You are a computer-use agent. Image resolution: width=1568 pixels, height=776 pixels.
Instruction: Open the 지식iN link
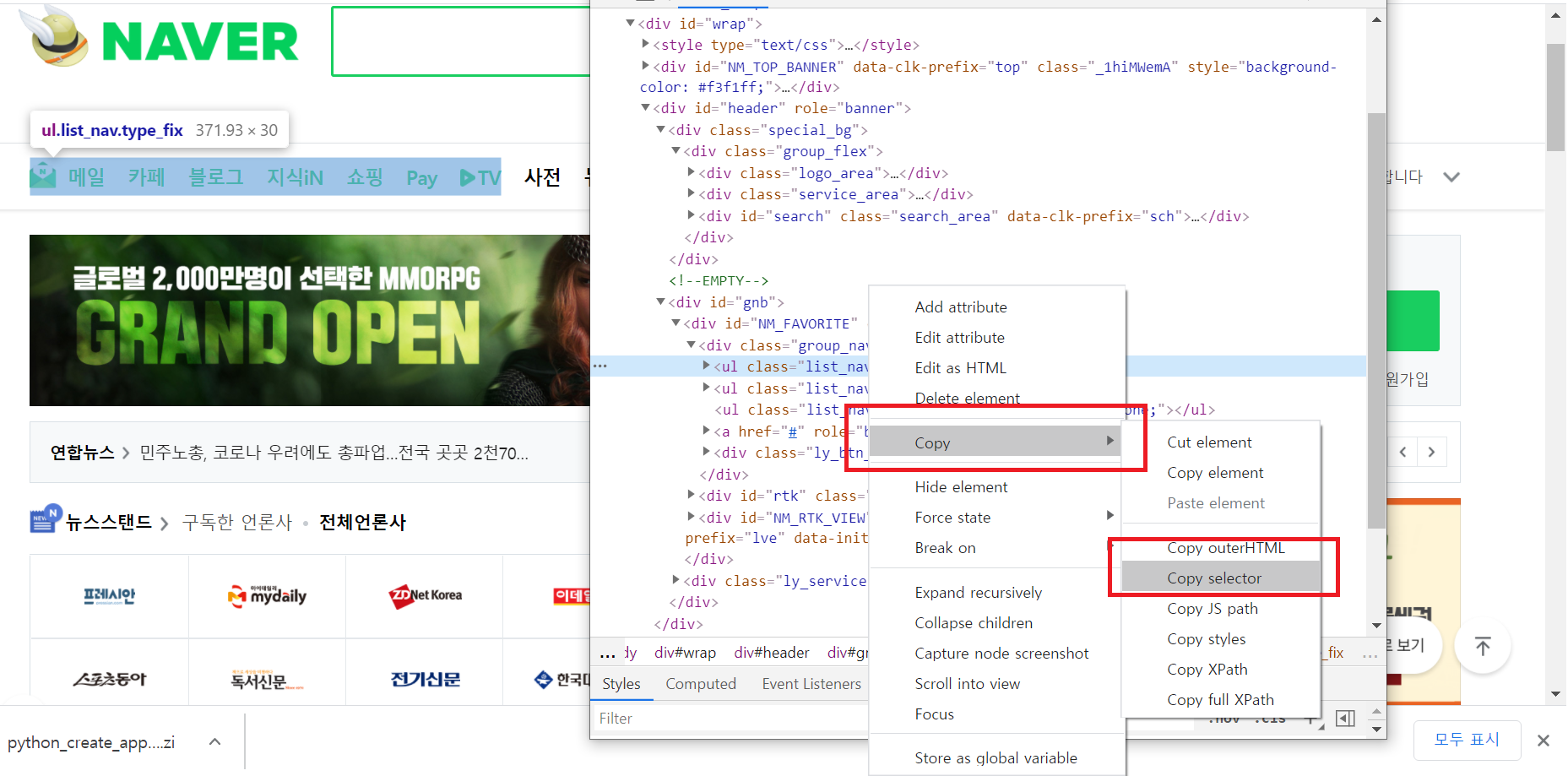click(296, 177)
